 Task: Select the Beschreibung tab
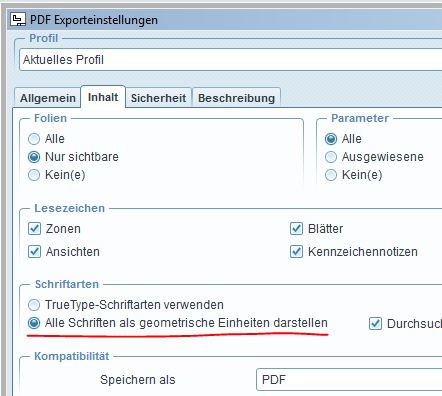tap(236, 98)
